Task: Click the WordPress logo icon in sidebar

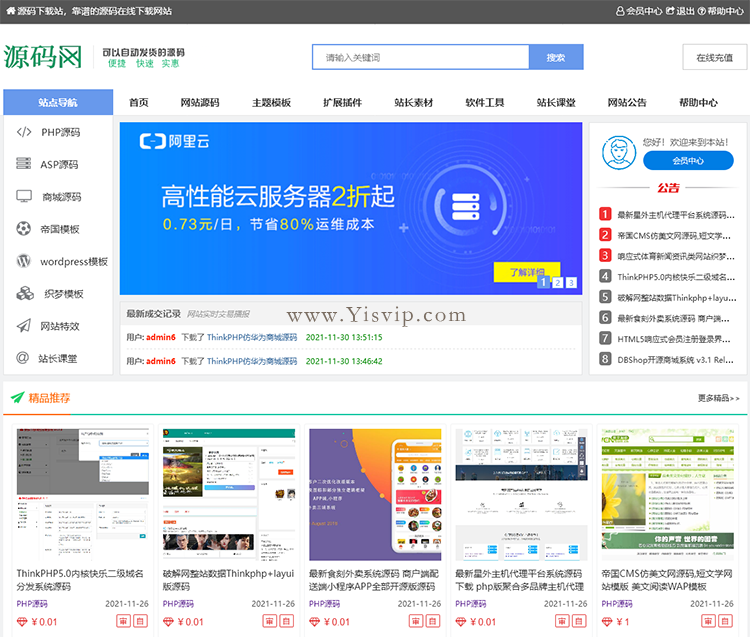Action: pyautogui.click(x=23, y=261)
